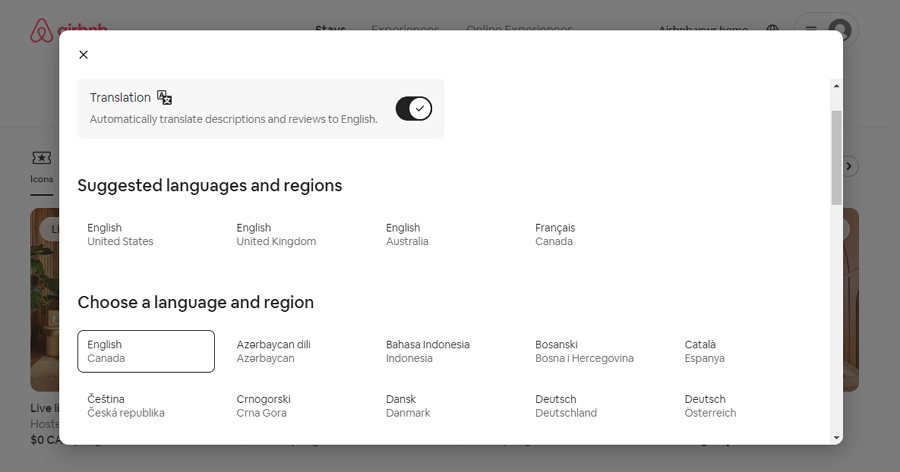
Task: Toggle automatic translation switch off
Action: click(x=413, y=108)
